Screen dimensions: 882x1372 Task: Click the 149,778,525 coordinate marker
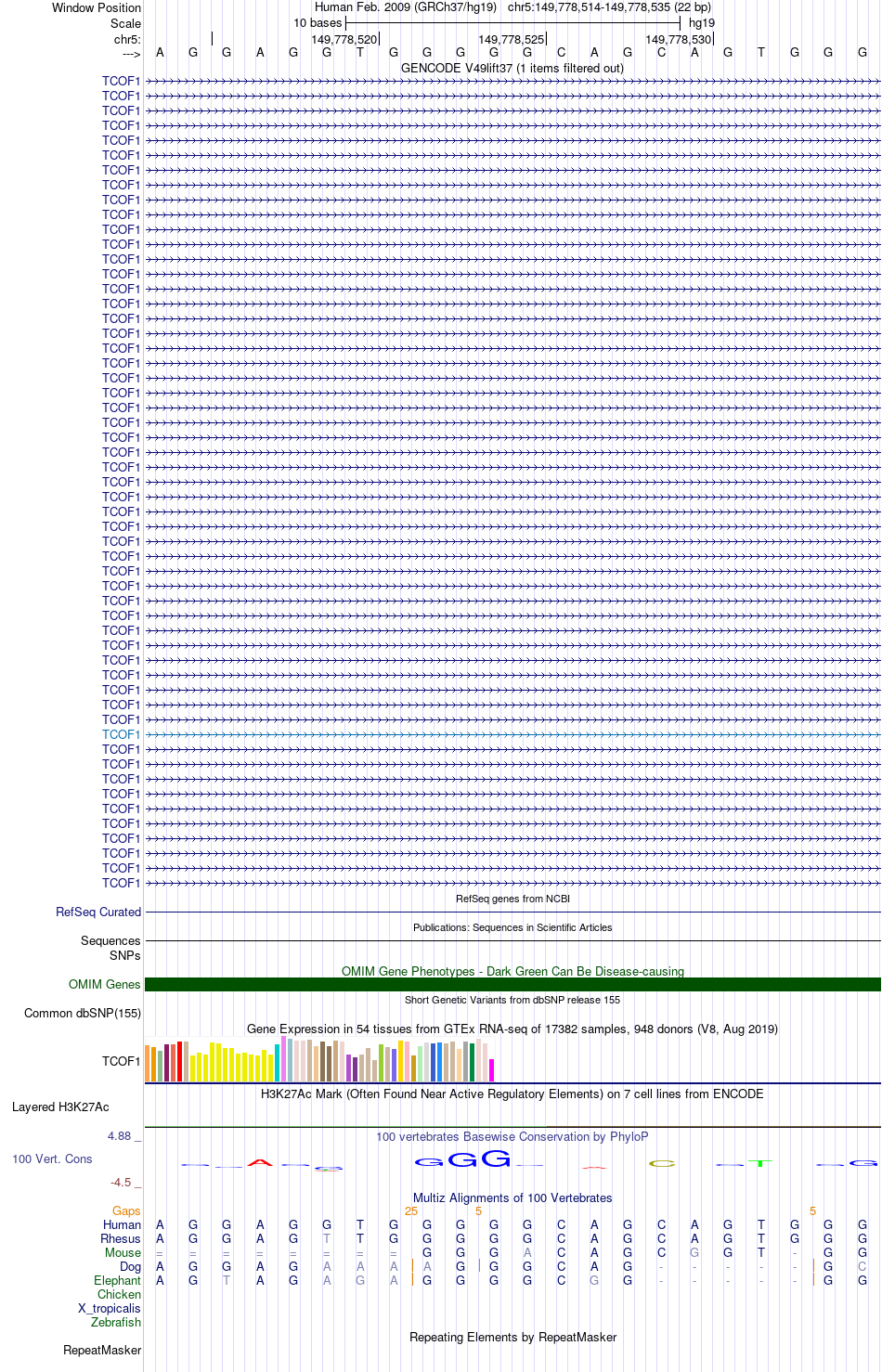click(512, 40)
